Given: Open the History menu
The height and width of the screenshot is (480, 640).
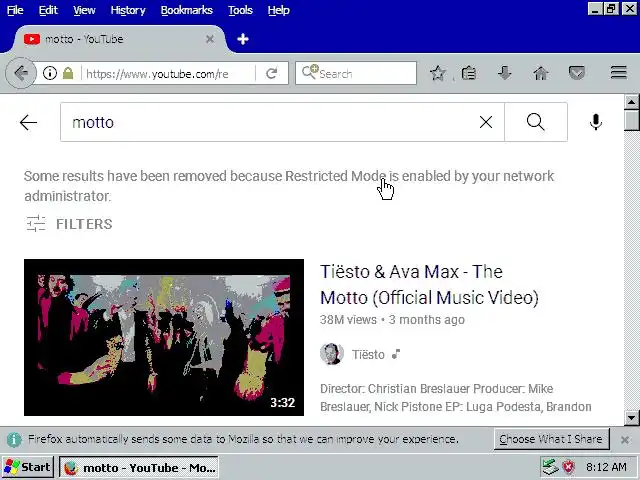Looking at the screenshot, I should [x=128, y=10].
